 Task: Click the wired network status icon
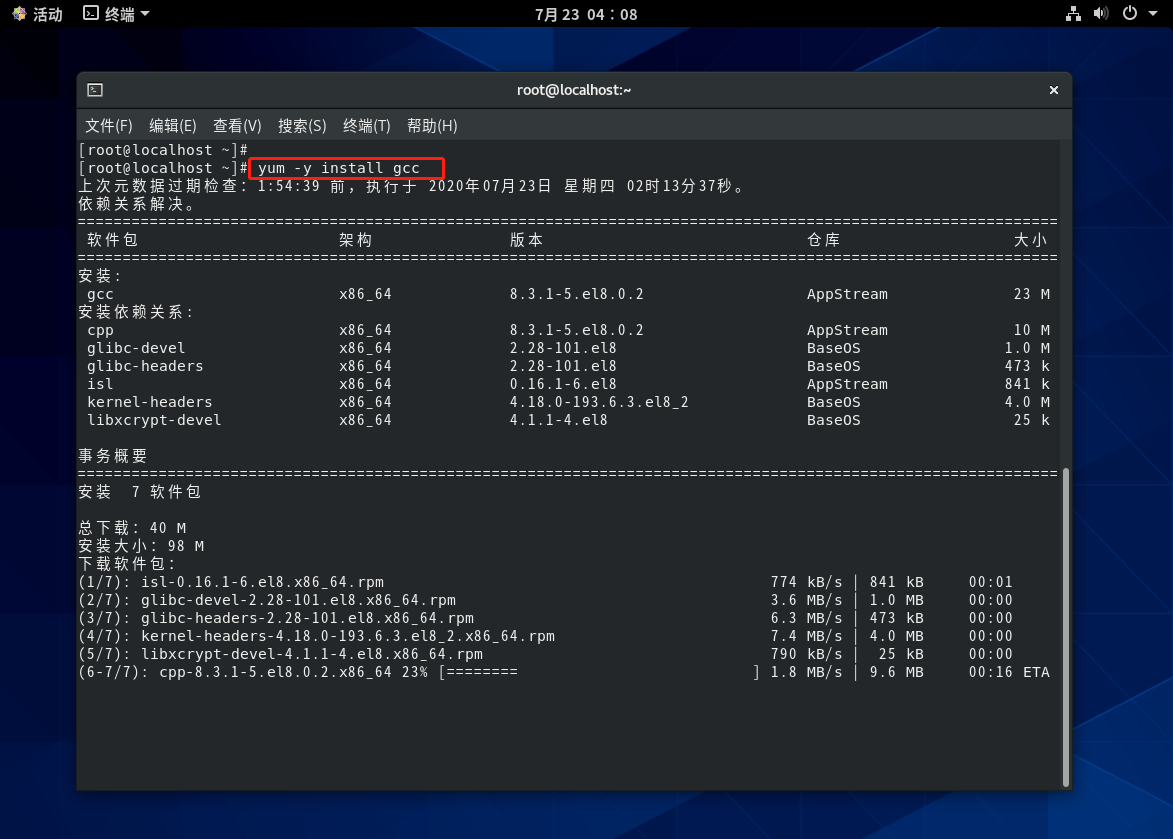click(x=1073, y=14)
